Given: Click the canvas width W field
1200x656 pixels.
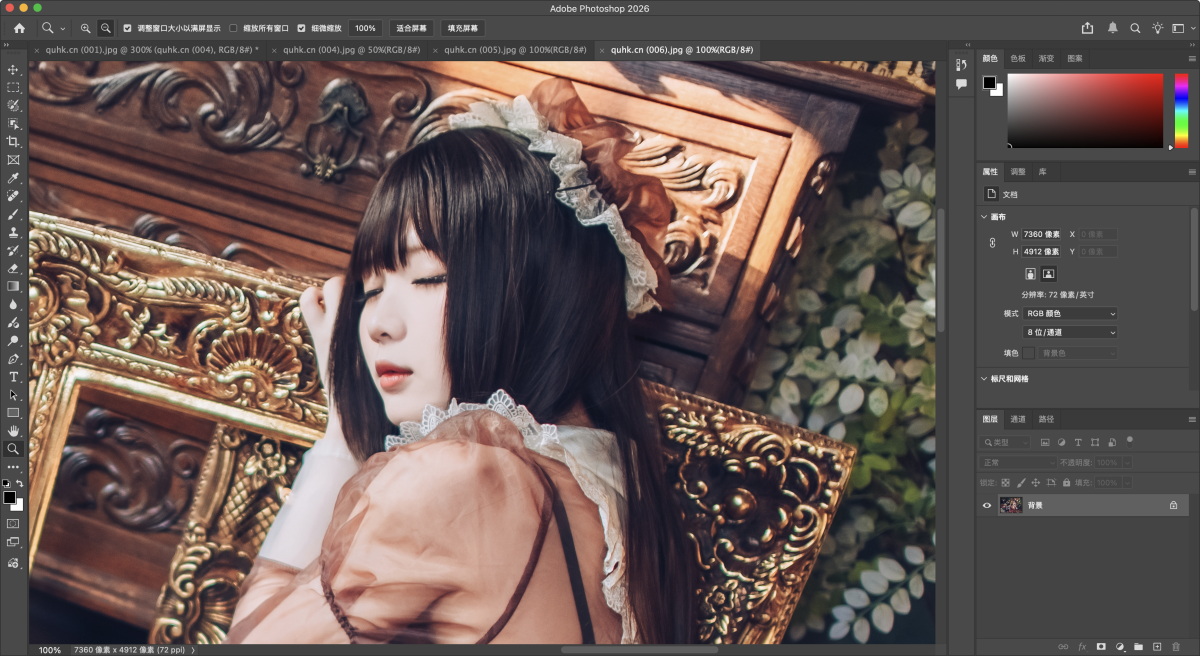Looking at the screenshot, I should (1042, 234).
